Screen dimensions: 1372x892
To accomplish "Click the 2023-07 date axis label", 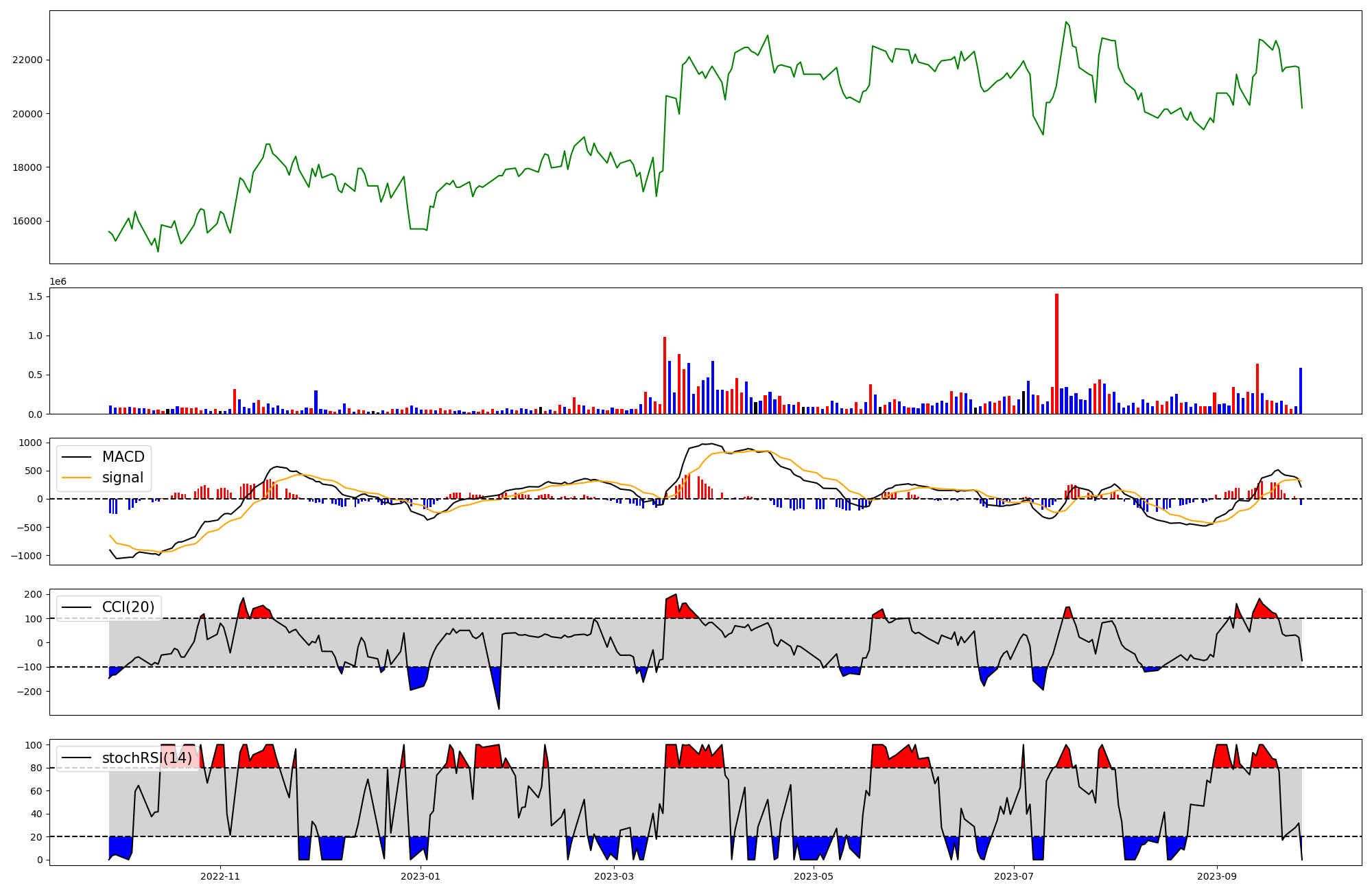I will click(1013, 876).
